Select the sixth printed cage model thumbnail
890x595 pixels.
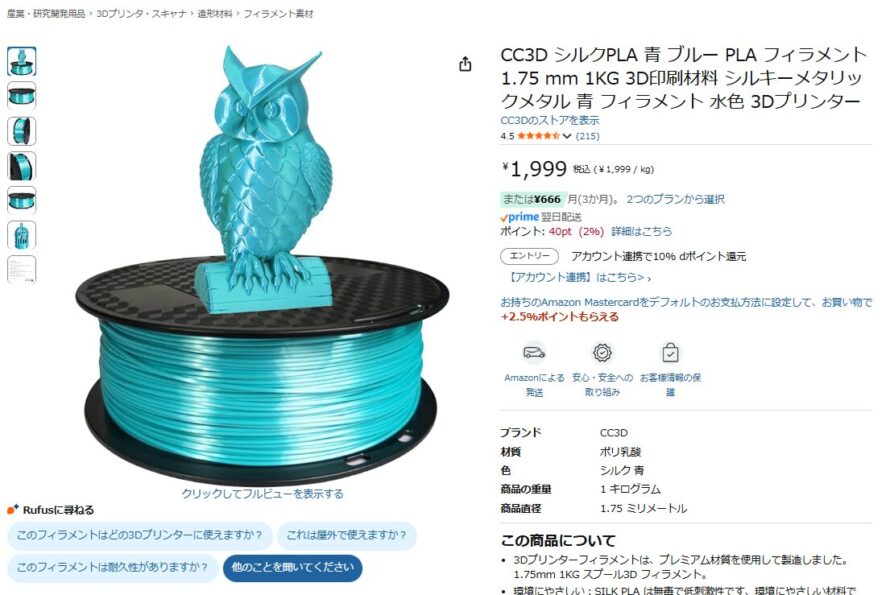point(22,236)
